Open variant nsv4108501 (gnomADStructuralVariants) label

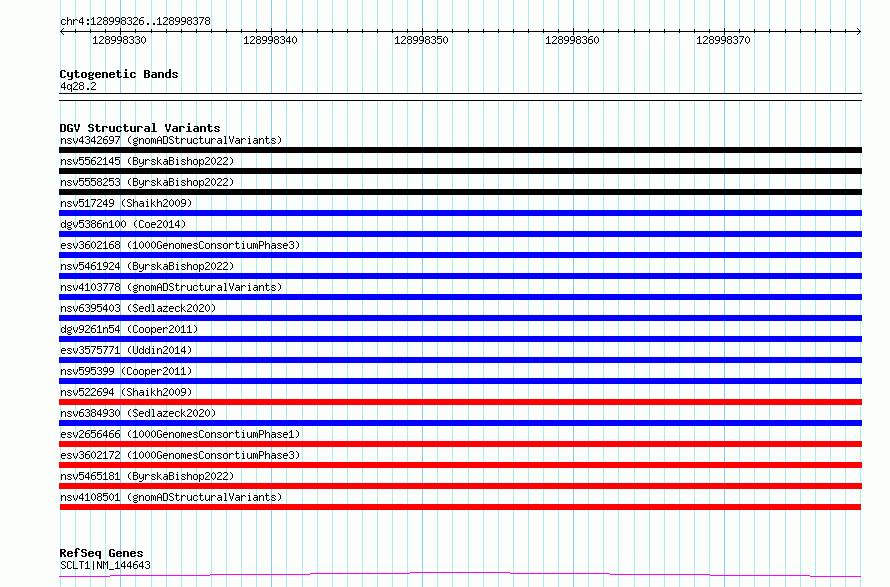(171, 497)
